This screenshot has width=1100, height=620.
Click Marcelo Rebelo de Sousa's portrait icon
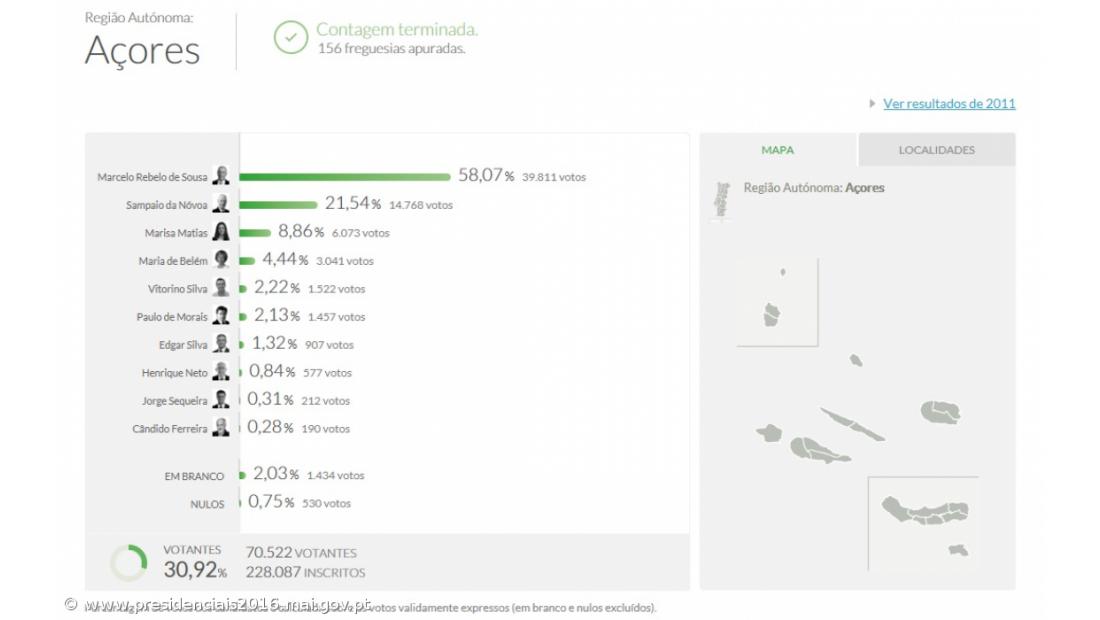[x=221, y=176]
